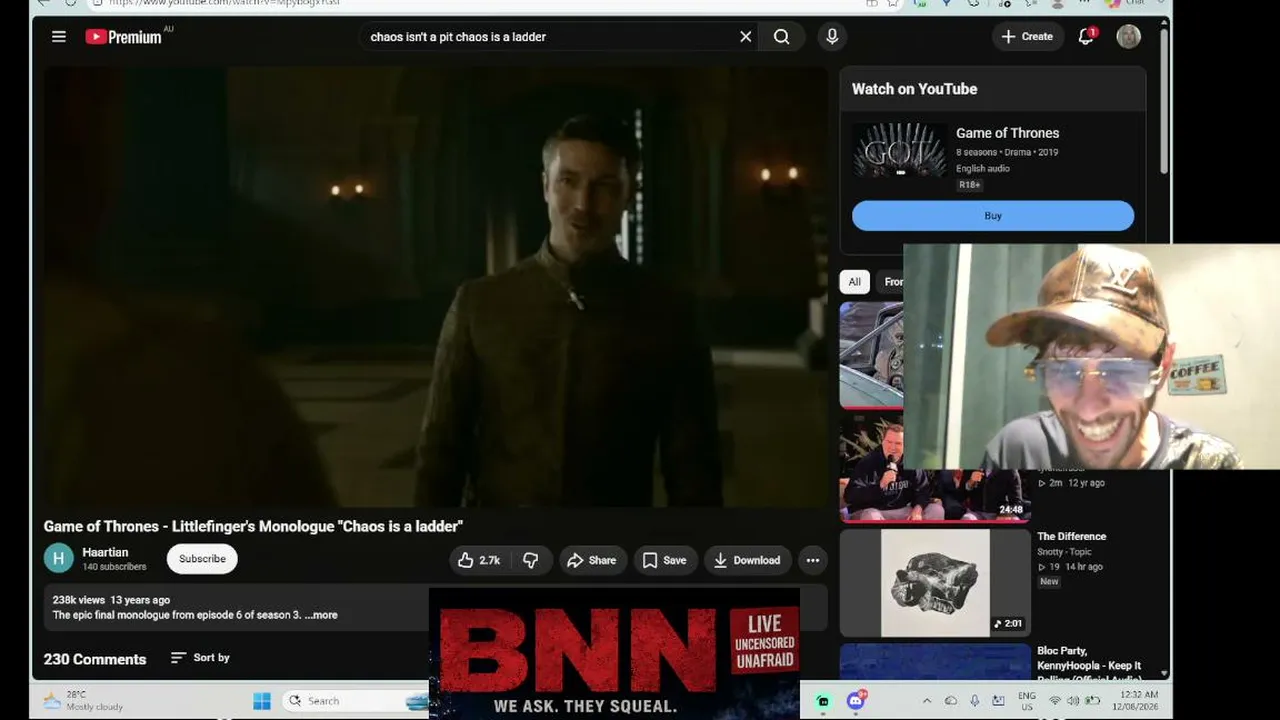Expand description with ...more
This screenshot has height=720, width=1280.
tap(321, 615)
